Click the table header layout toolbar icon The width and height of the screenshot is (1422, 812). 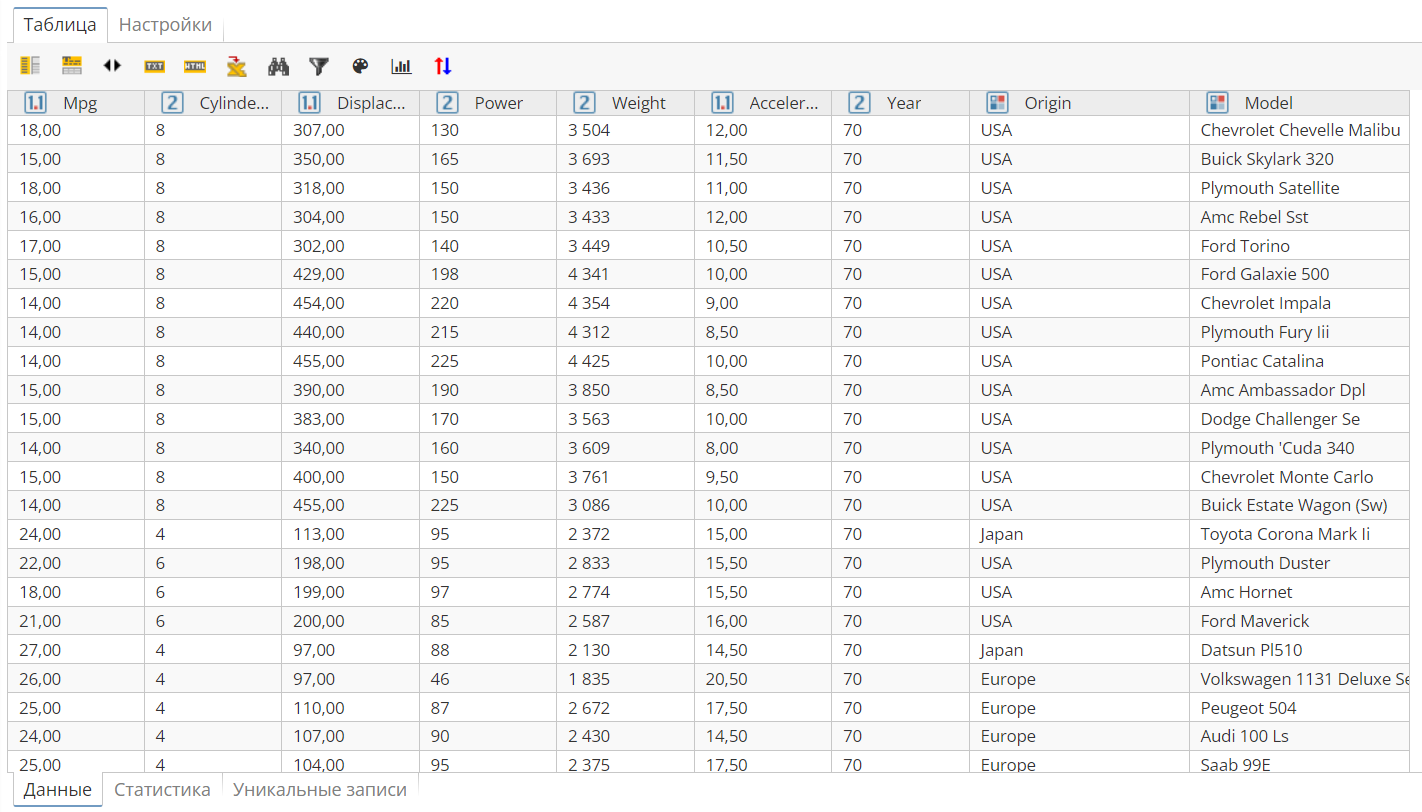(x=72, y=66)
